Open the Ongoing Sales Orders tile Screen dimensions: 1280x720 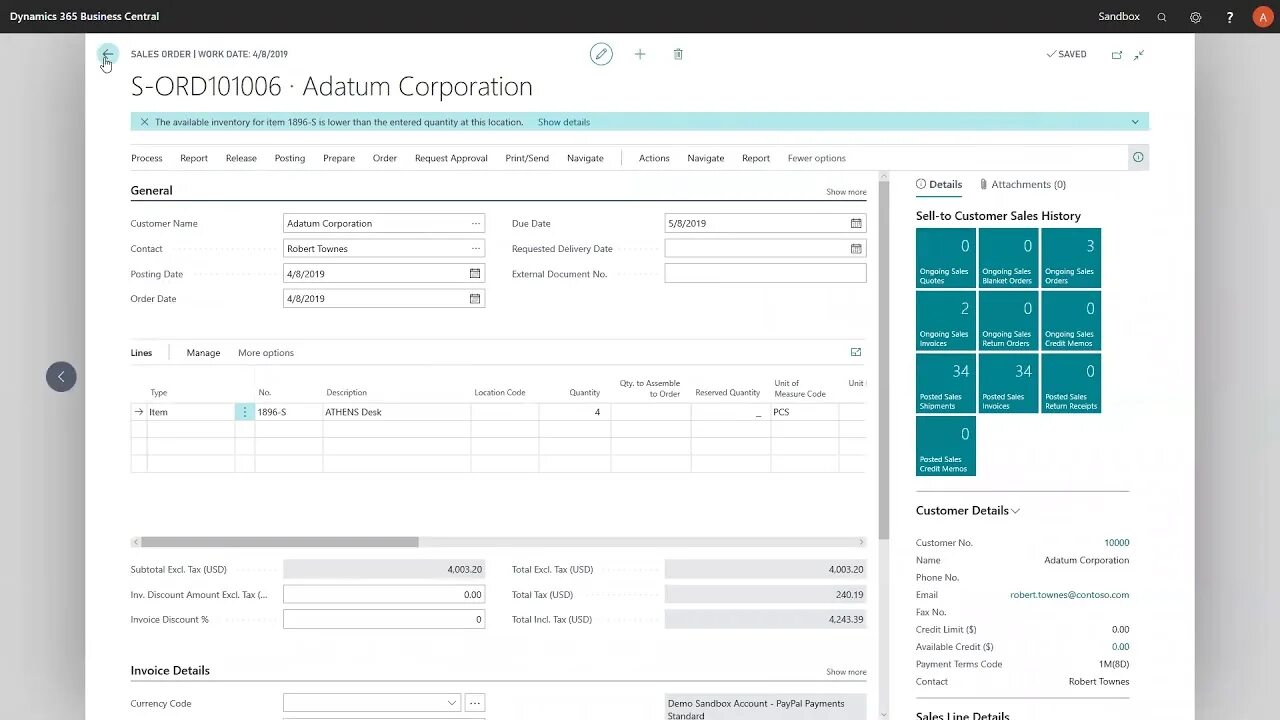(1070, 258)
